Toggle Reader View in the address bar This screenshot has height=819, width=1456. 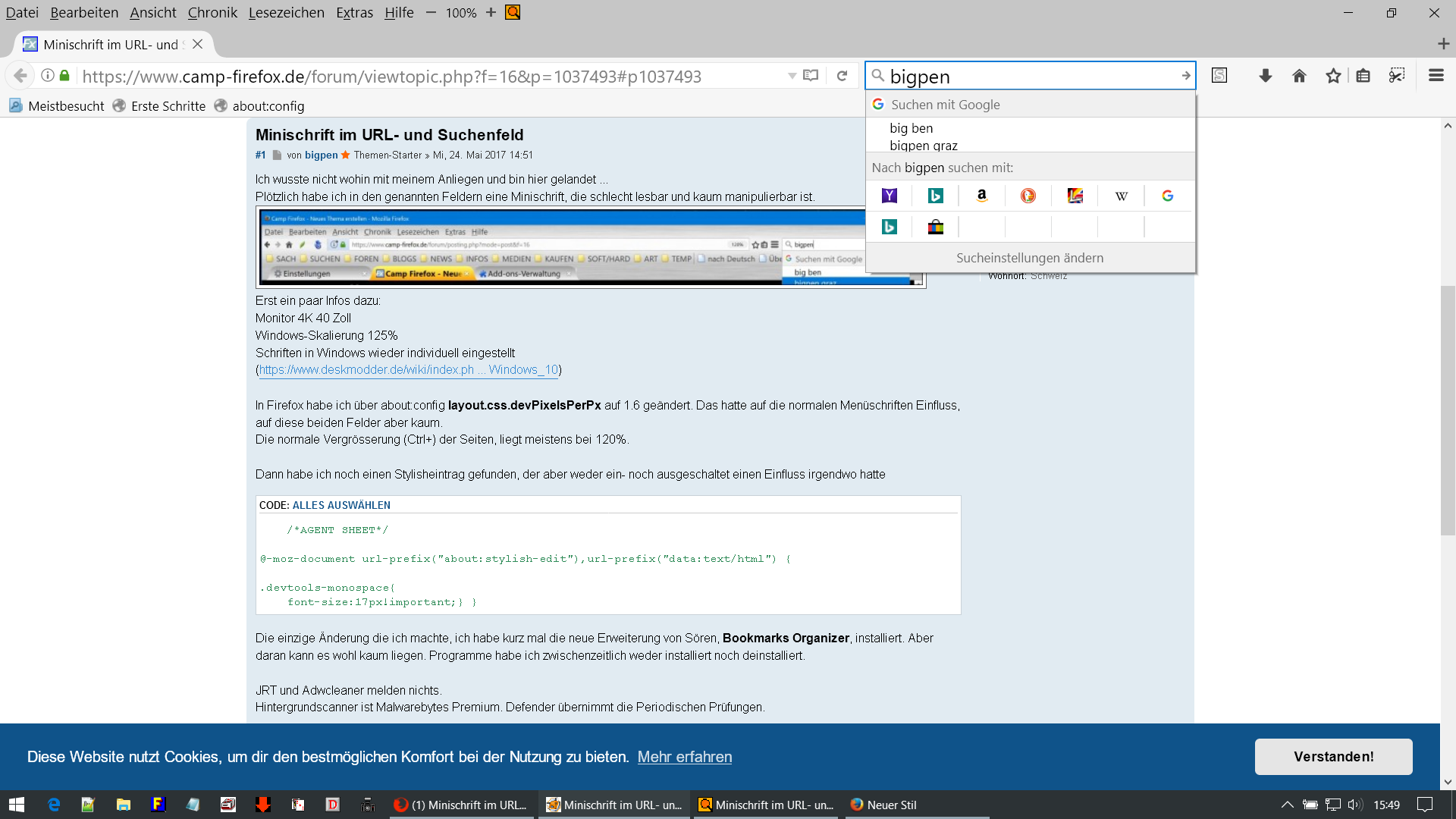tap(811, 76)
